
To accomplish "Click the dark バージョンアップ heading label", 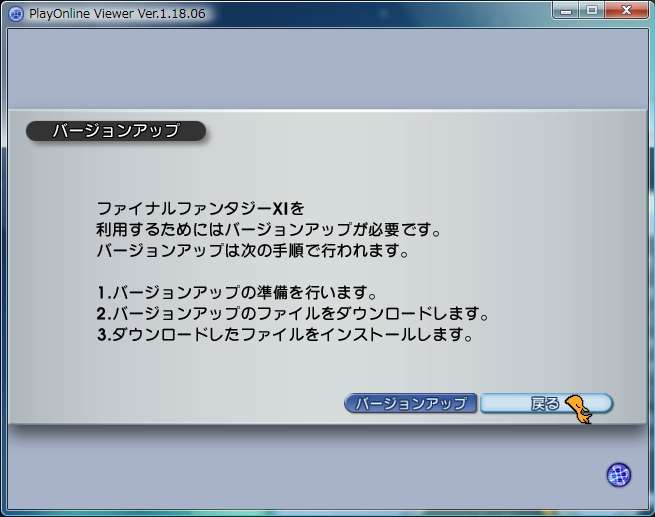I will pyautogui.click(x=116, y=131).
